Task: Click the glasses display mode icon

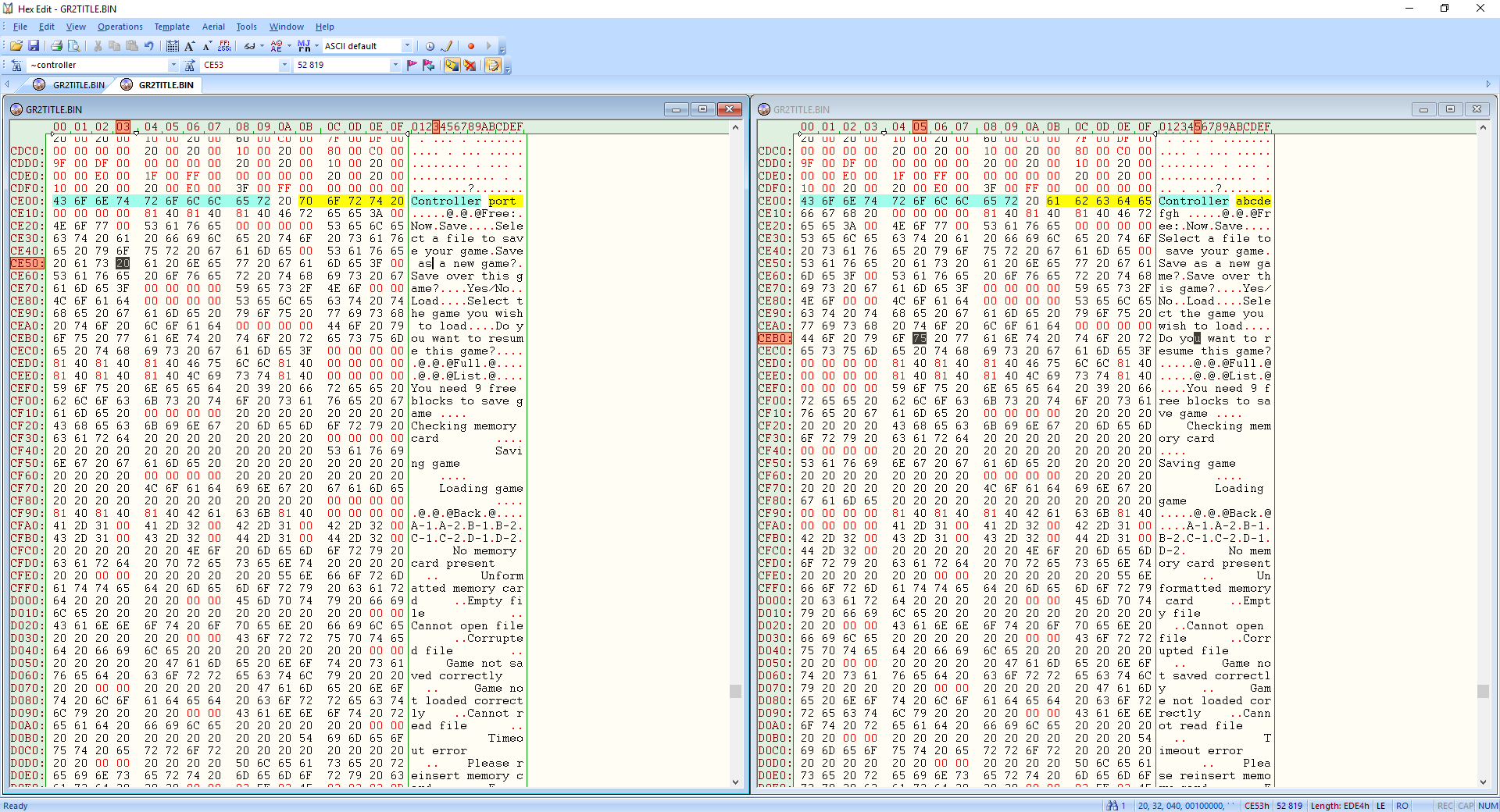Action: (249, 46)
